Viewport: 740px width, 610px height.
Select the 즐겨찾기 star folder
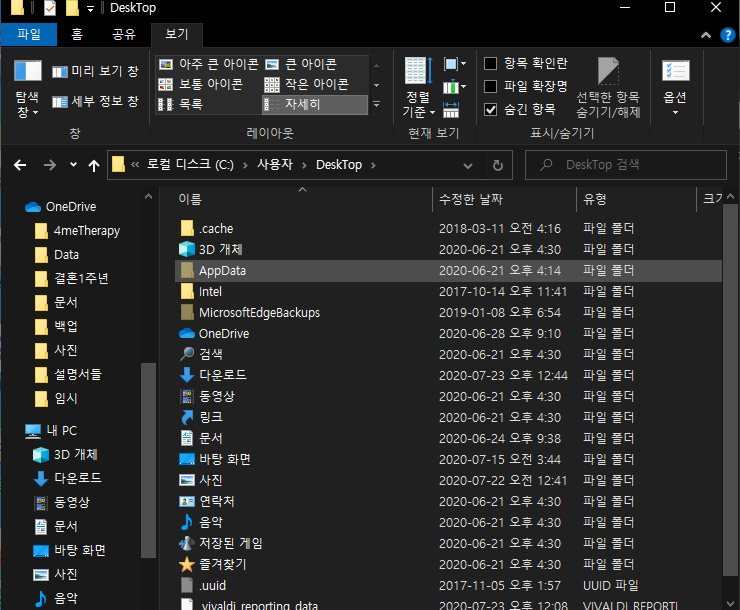(448, 564)
